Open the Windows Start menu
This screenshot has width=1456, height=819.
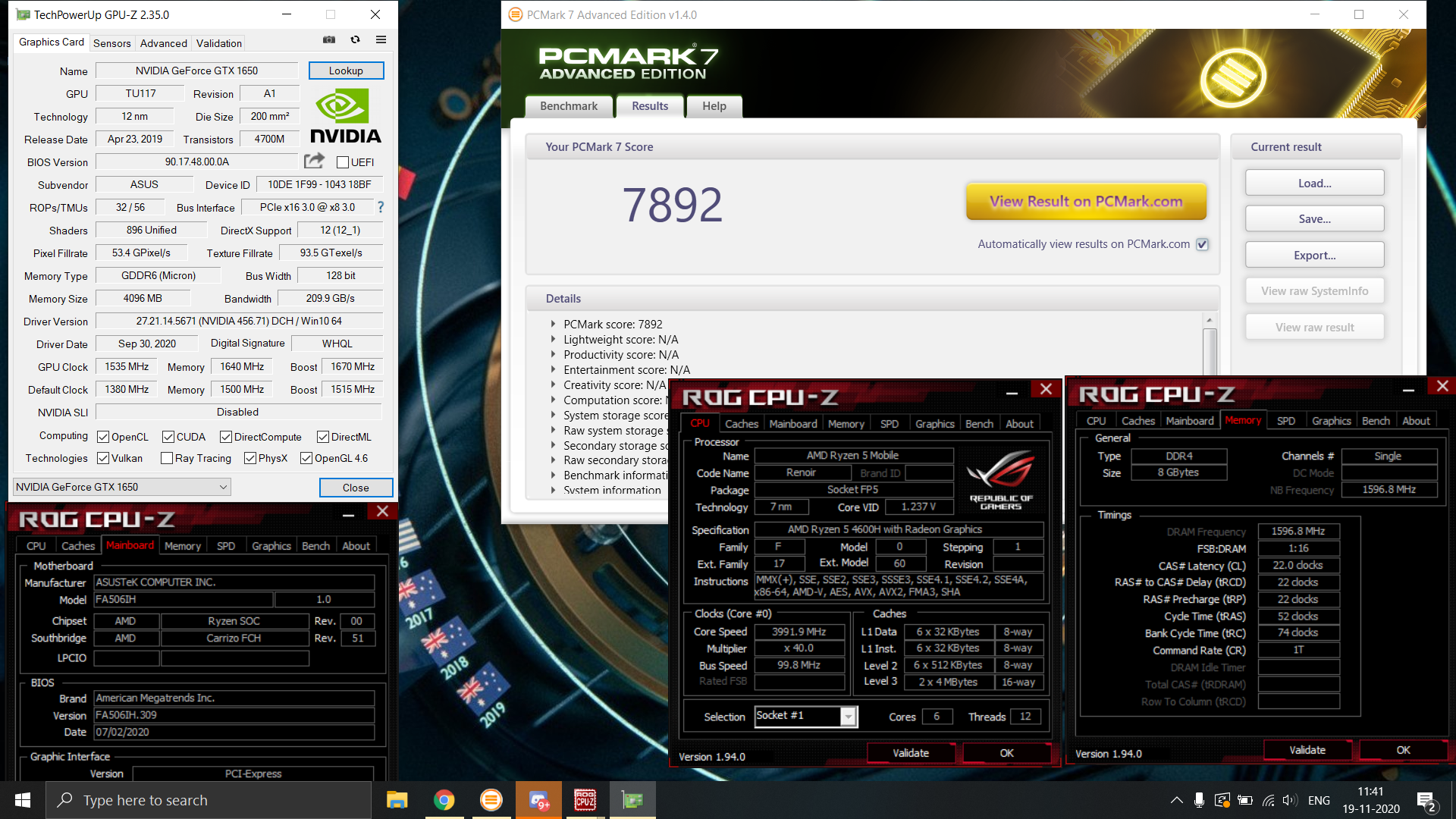point(23,800)
